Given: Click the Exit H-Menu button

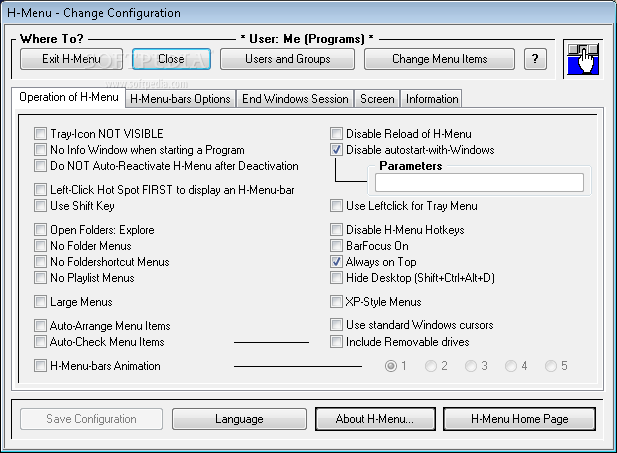Looking at the screenshot, I should [71, 59].
